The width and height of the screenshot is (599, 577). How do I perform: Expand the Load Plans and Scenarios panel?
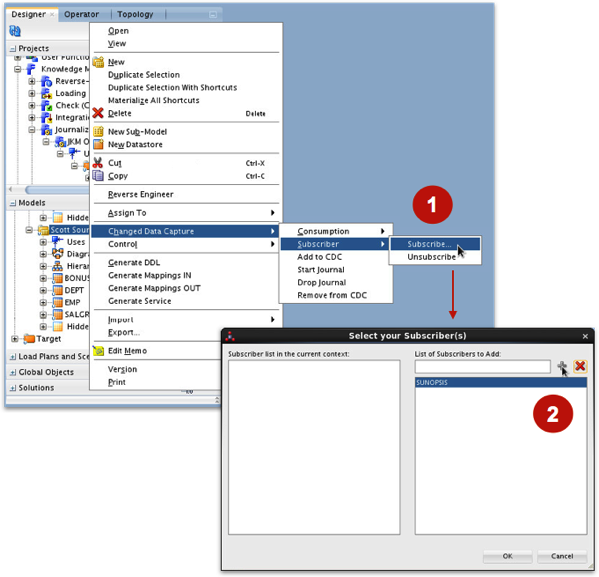pos(13,357)
